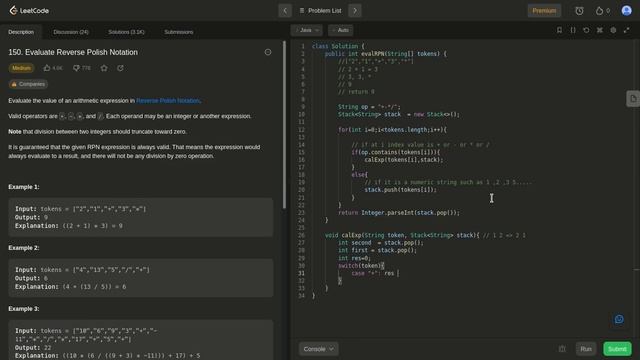Click line number 26 in gutter
640x360 pixels.
[x=301, y=236]
